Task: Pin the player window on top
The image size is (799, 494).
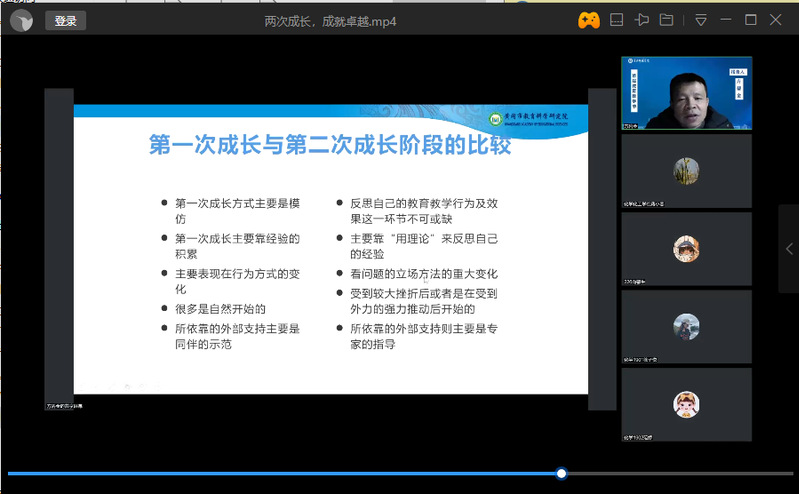Action: tap(642, 20)
